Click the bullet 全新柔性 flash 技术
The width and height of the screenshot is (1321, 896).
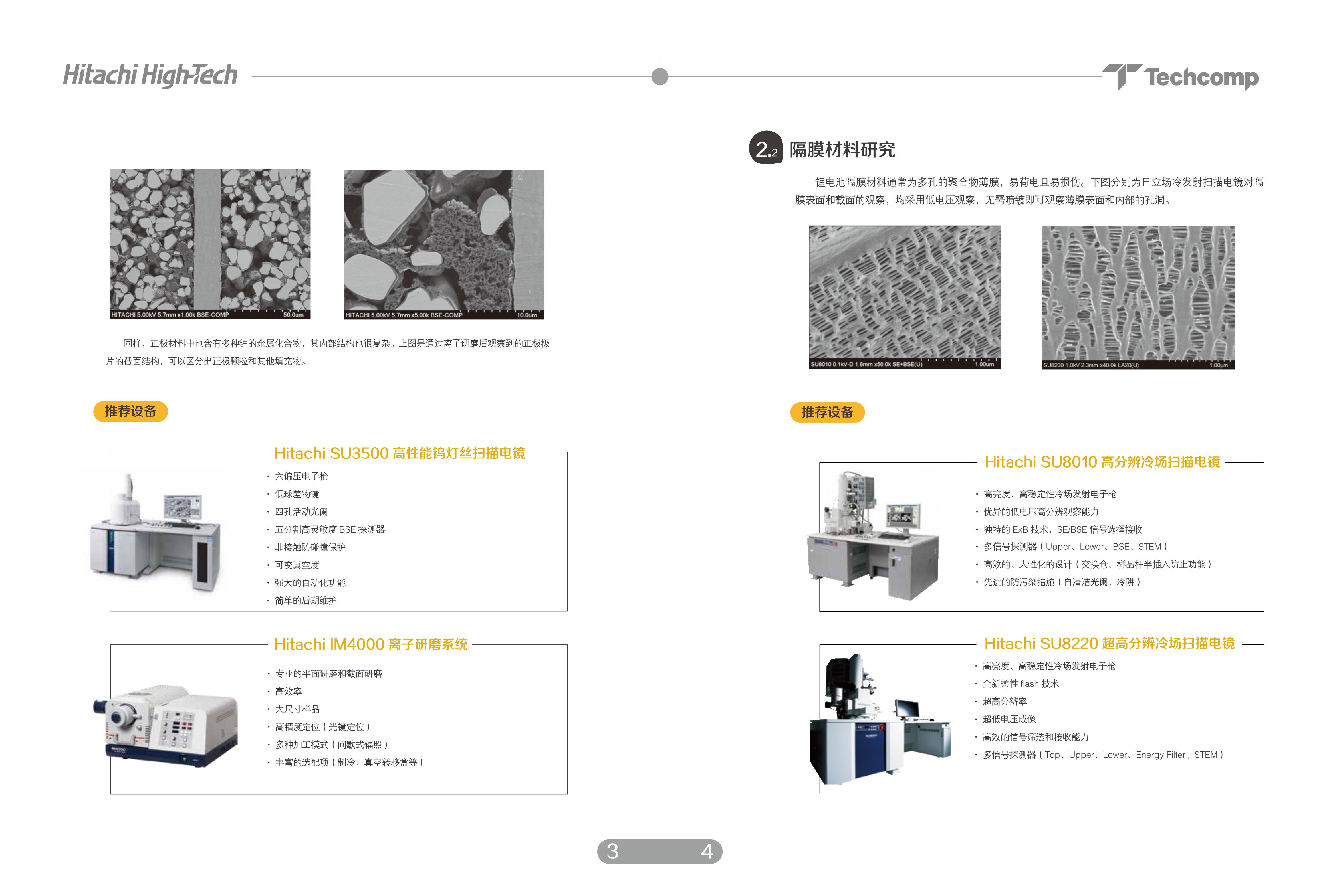coord(1017,683)
